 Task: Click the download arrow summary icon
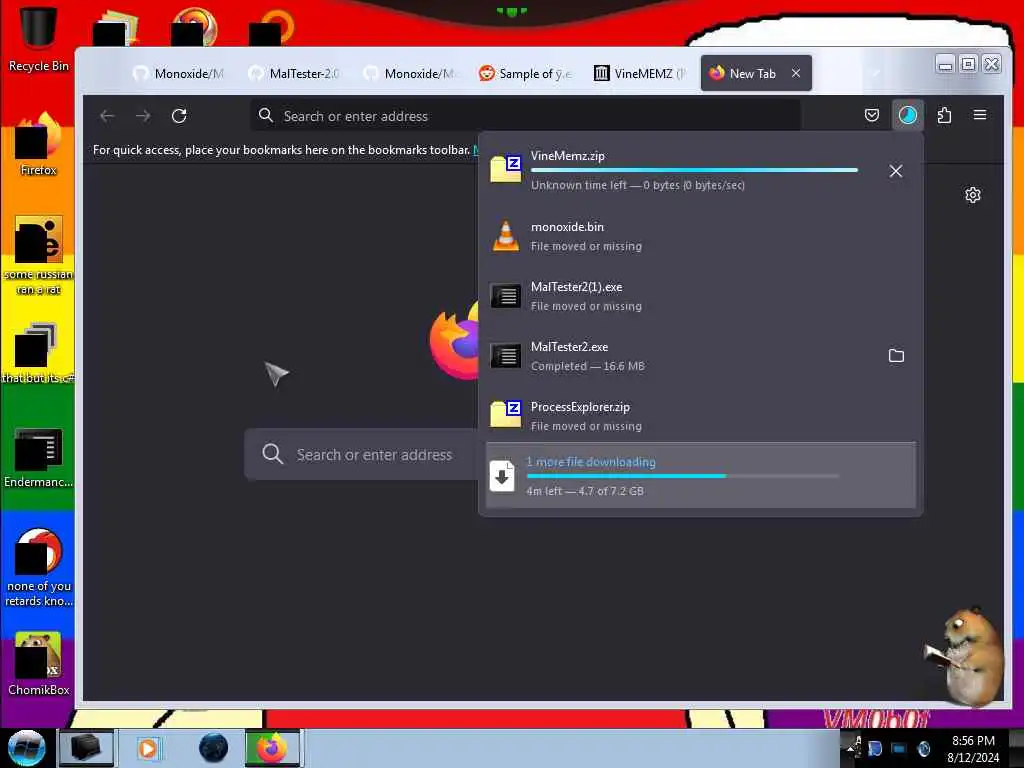pyautogui.click(x=502, y=476)
